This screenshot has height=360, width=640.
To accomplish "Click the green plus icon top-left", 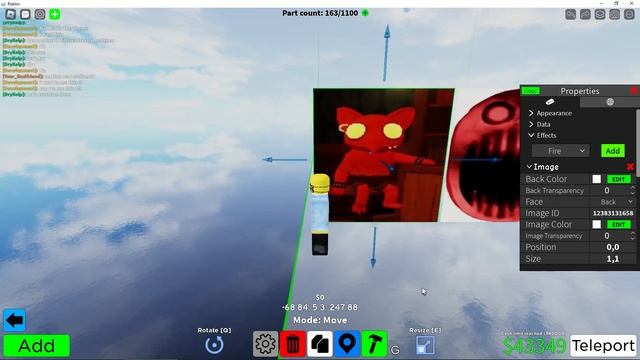I will point(55,14).
